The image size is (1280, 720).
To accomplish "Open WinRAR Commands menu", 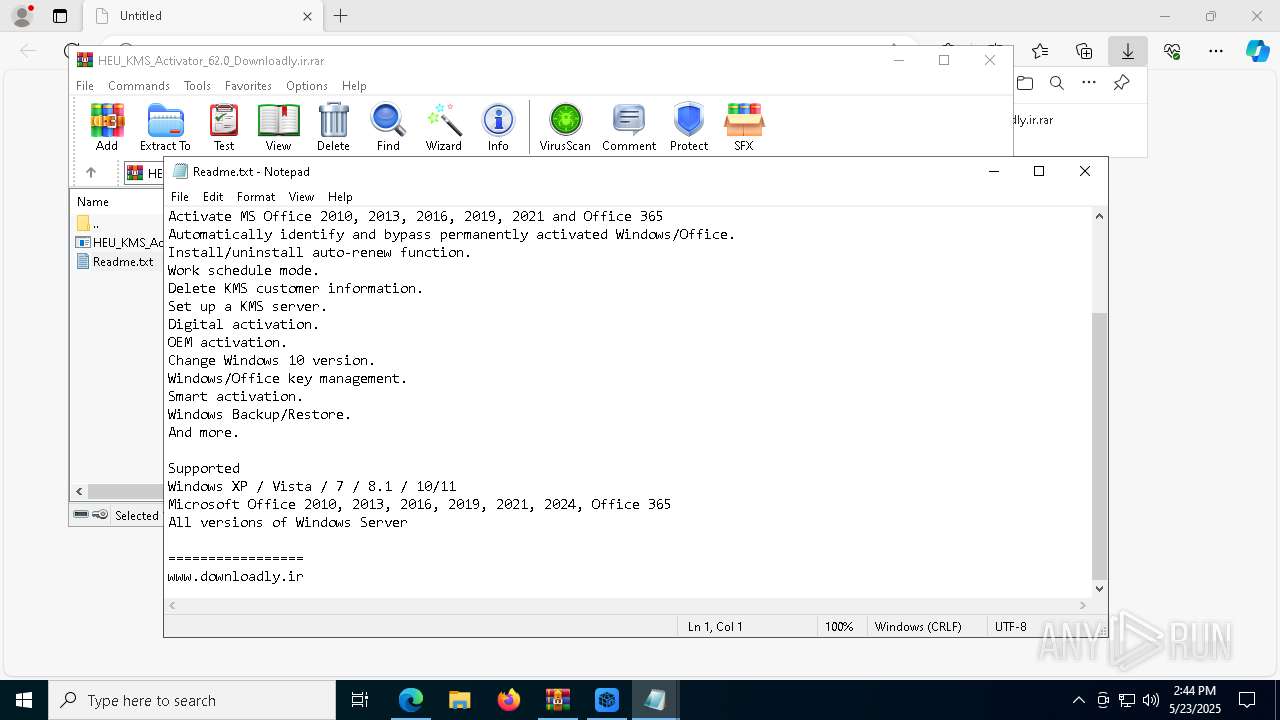I will (139, 86).
